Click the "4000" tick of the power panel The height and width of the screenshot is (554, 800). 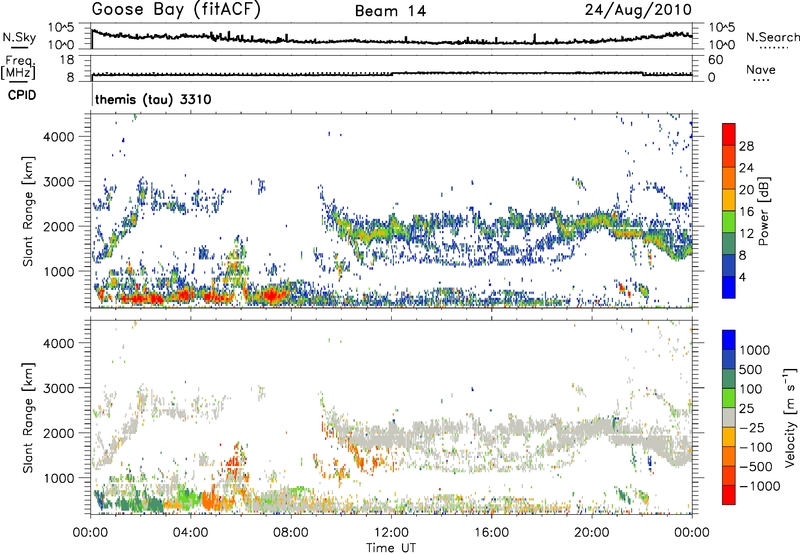59,137
